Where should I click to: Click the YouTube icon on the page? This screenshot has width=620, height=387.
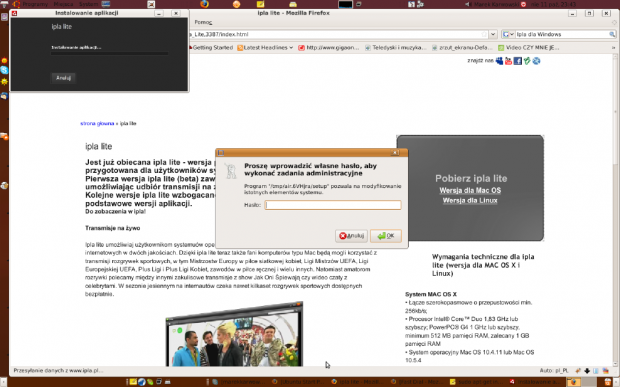coord(508,61)
